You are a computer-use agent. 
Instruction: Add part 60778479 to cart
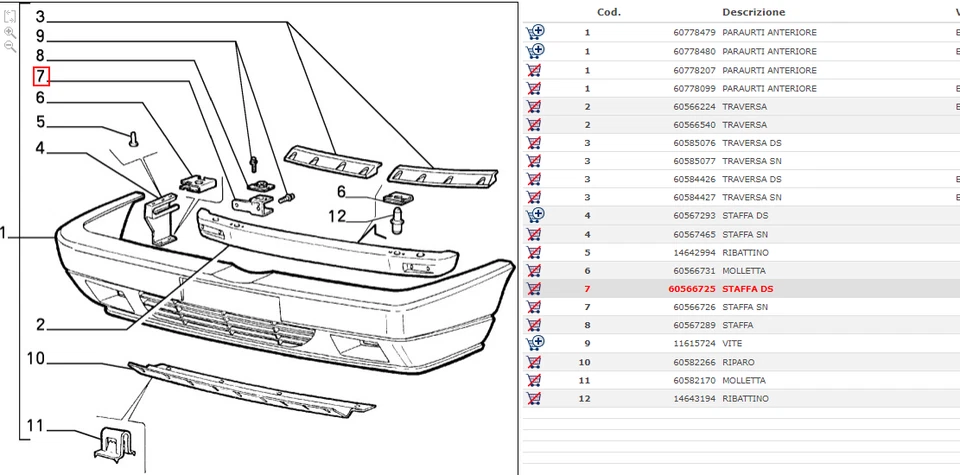pyautogui.click(x=535, y=32)
